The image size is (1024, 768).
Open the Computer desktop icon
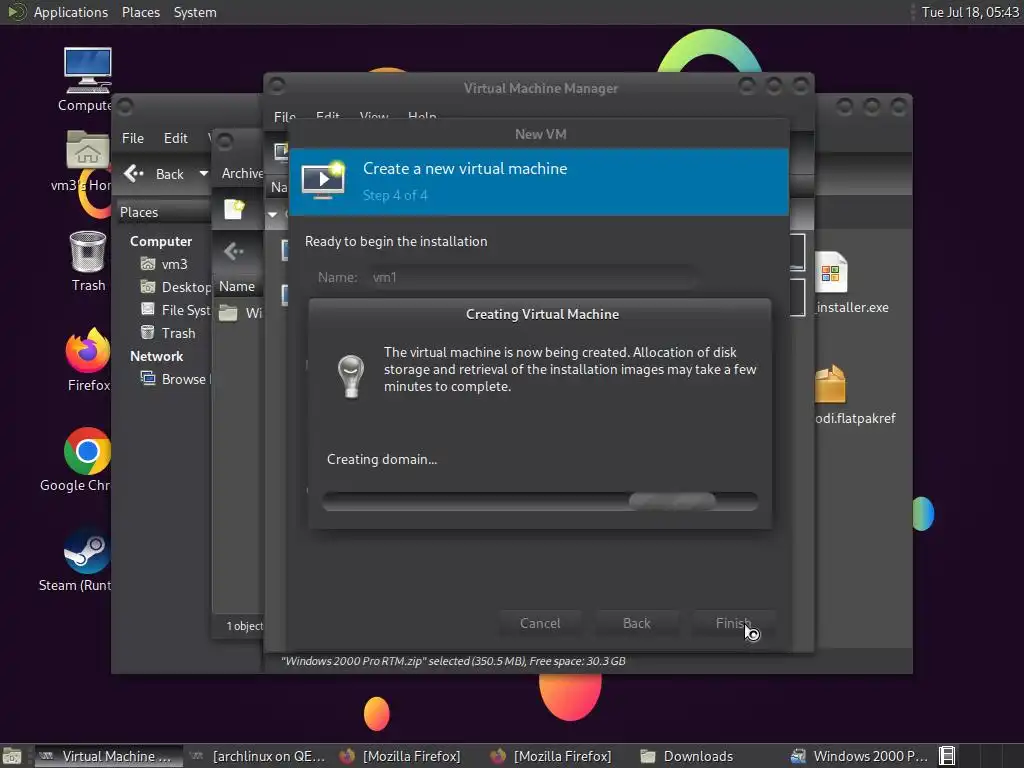click(88, 71)
